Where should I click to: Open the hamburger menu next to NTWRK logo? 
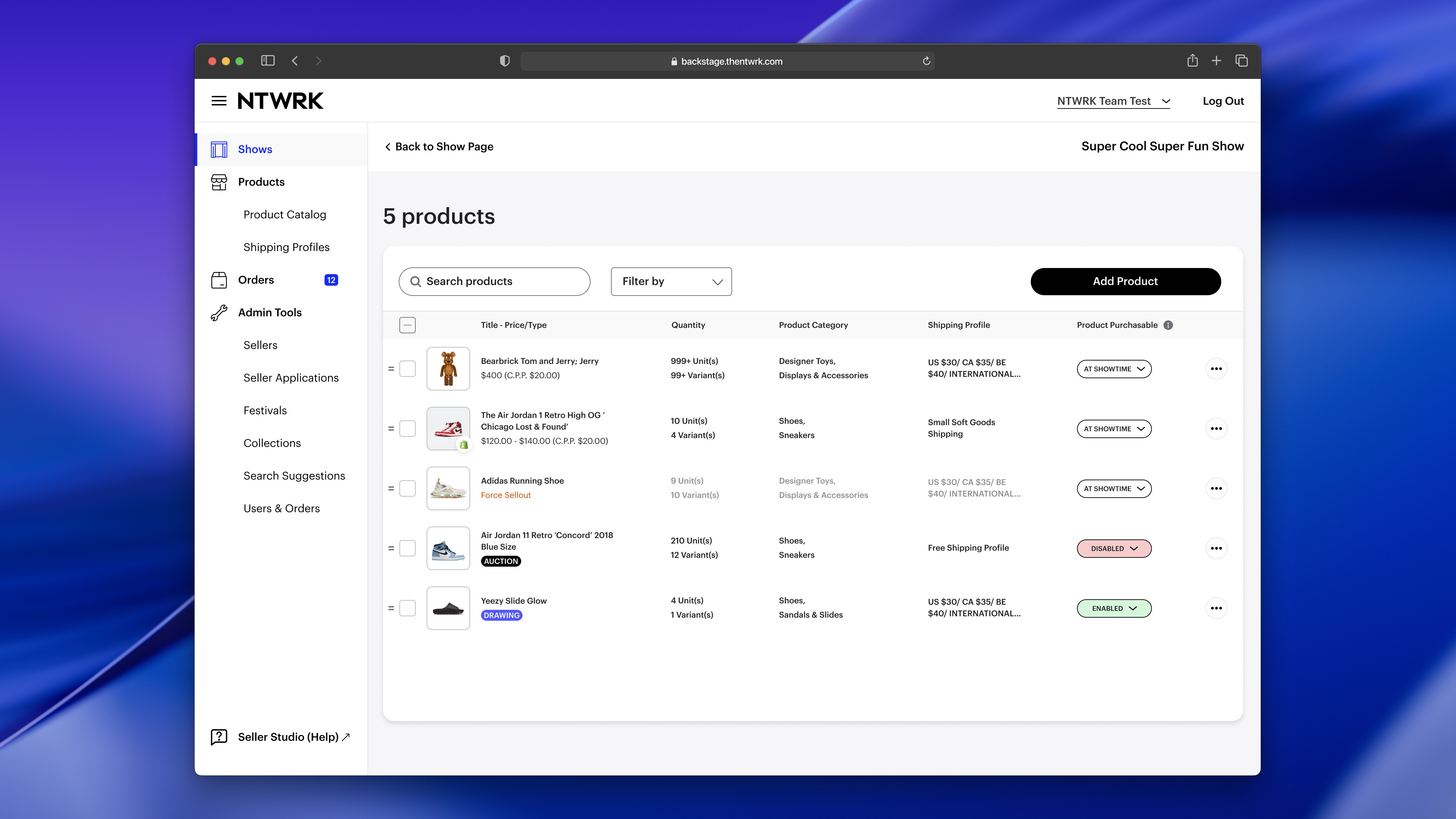click(219, 101)
